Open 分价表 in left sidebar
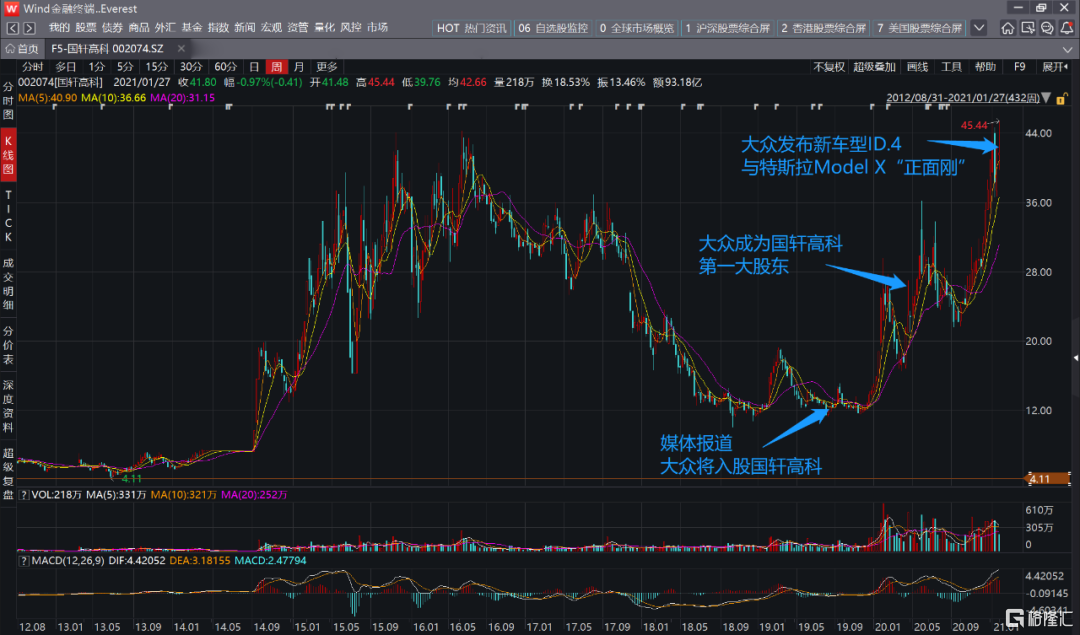1080x635 pixels. click(x=8, y=345)
